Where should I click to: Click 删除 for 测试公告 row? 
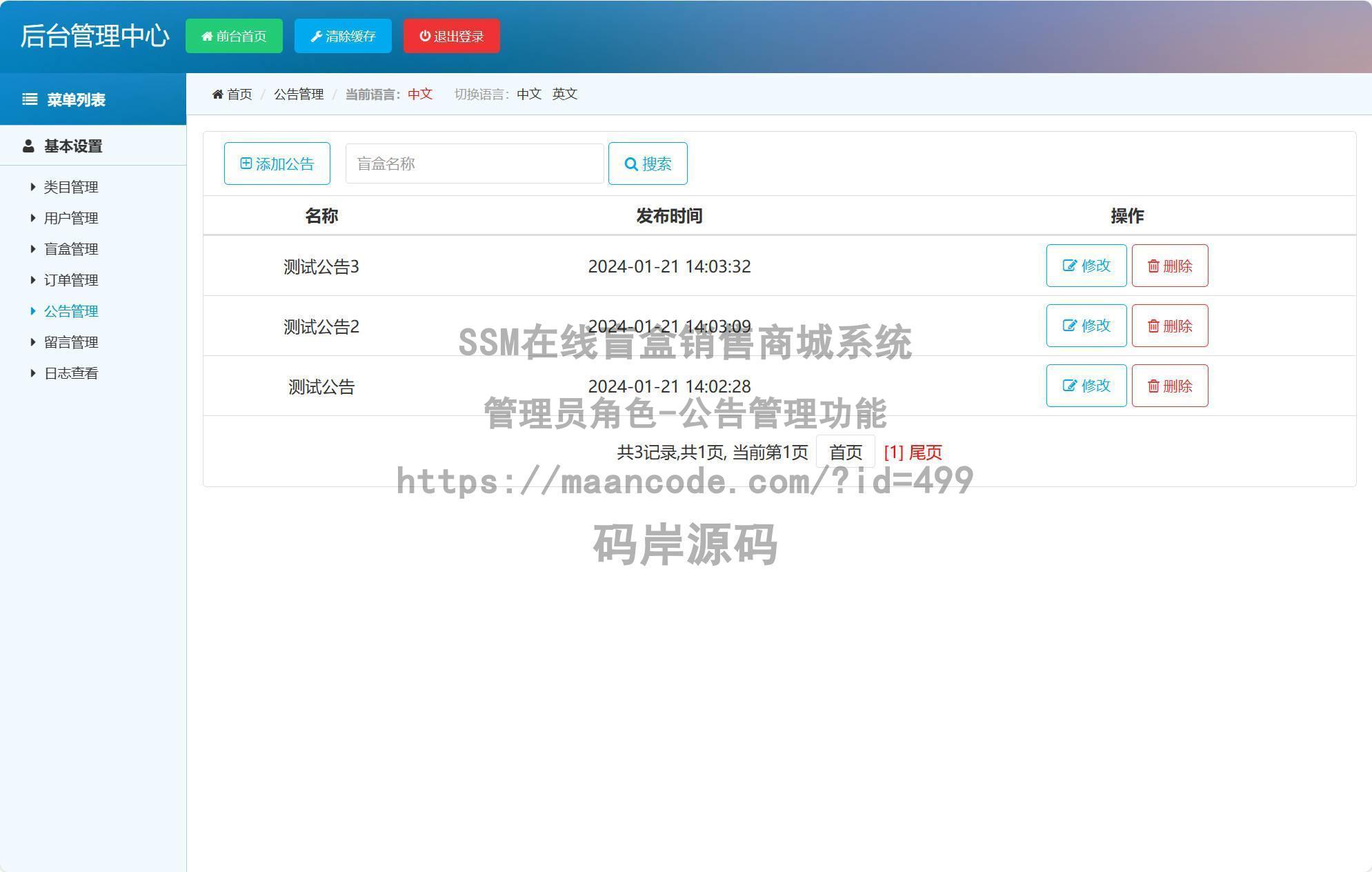pos(1170,386)
